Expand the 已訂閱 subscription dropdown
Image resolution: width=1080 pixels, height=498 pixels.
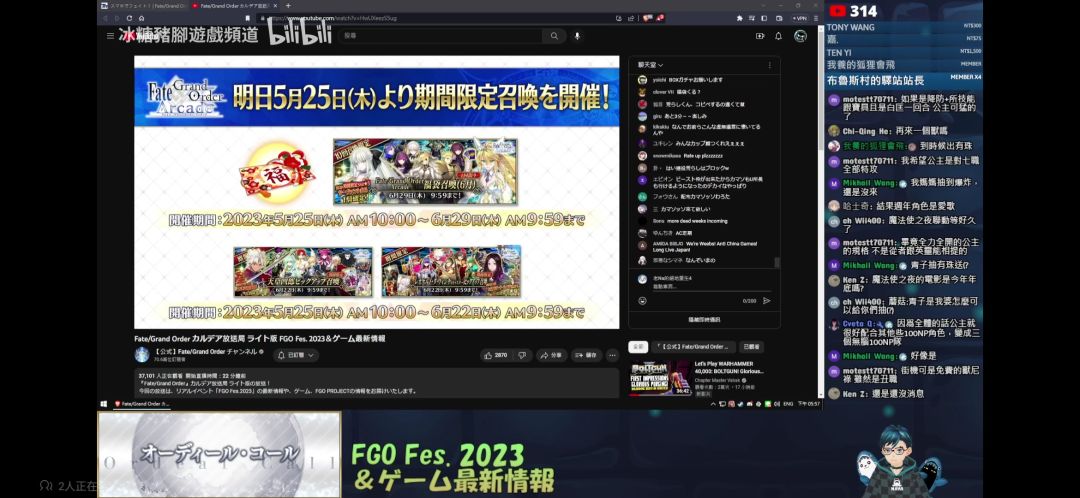coord(296,355)
